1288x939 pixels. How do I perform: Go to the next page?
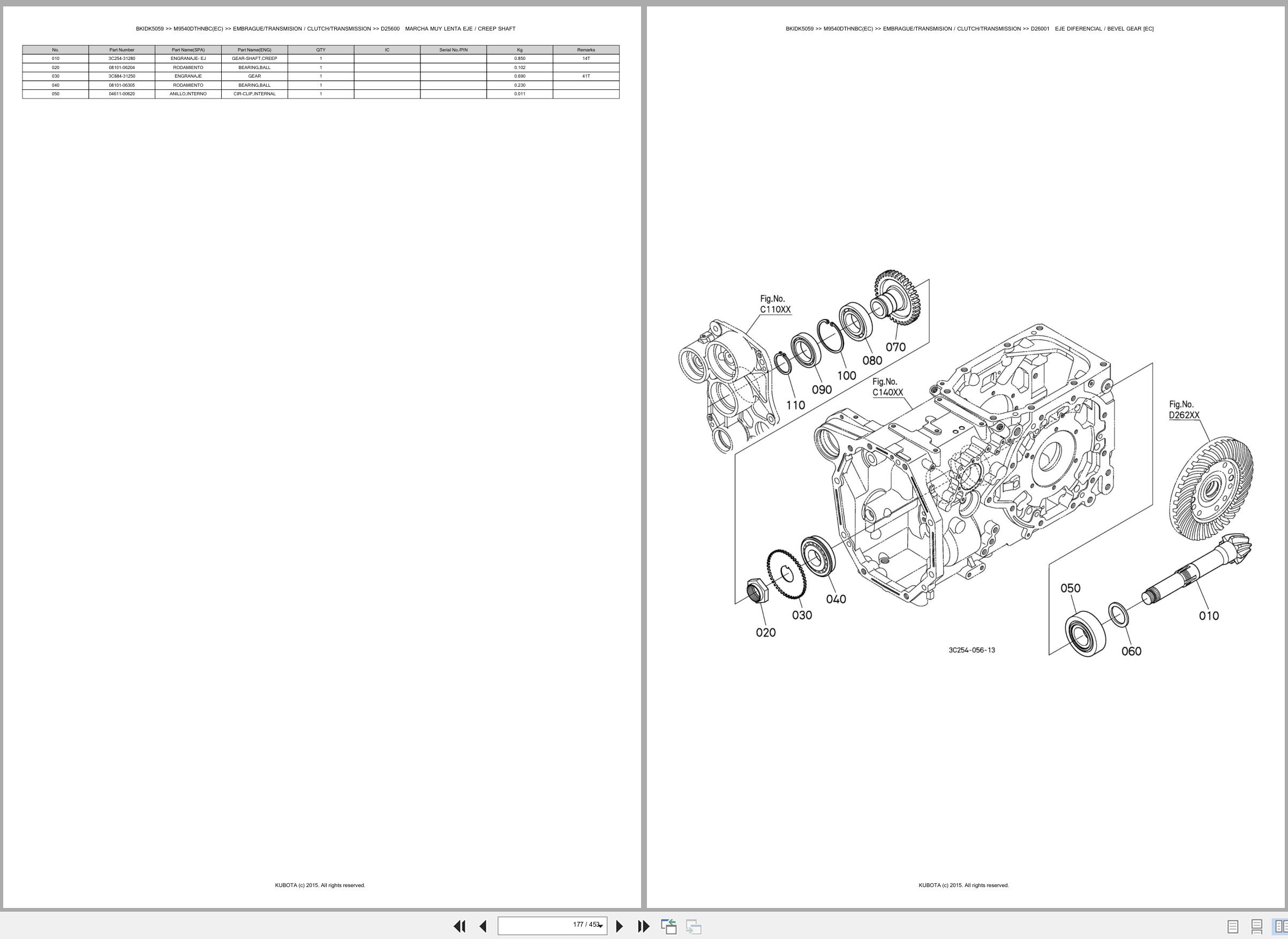(x=619, y=926)
